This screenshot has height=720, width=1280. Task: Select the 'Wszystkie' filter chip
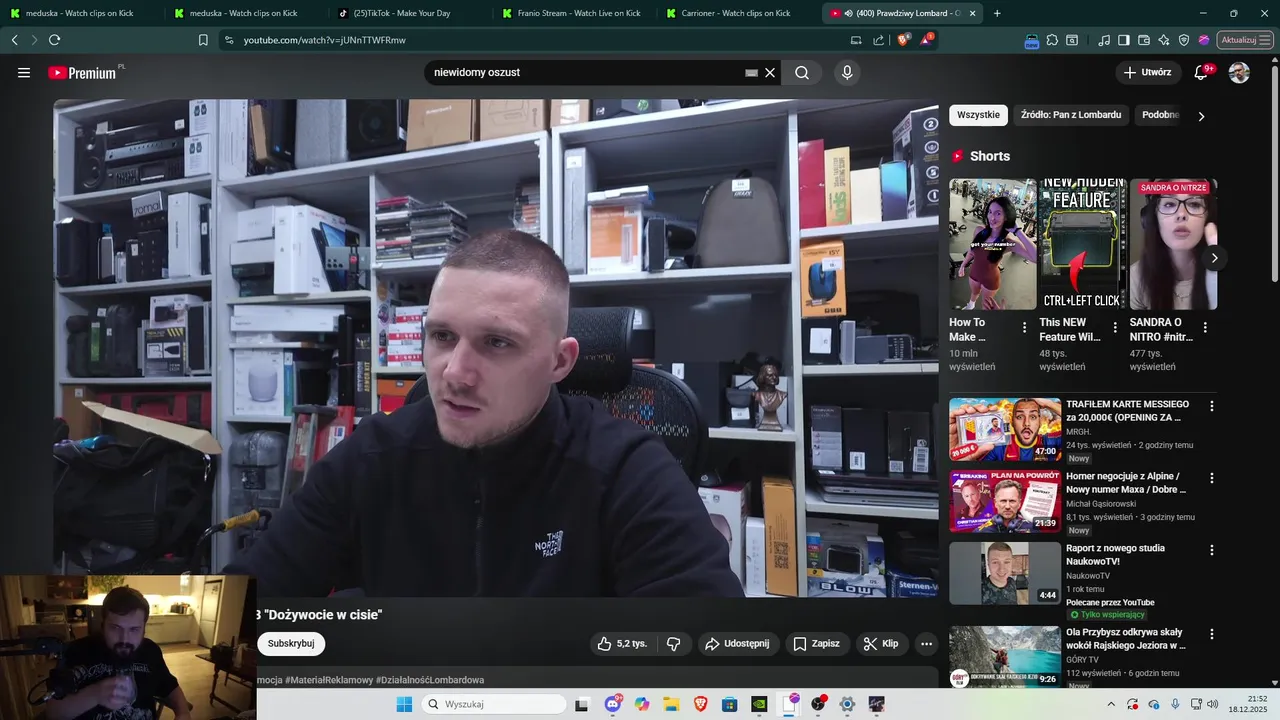[978, 115]
